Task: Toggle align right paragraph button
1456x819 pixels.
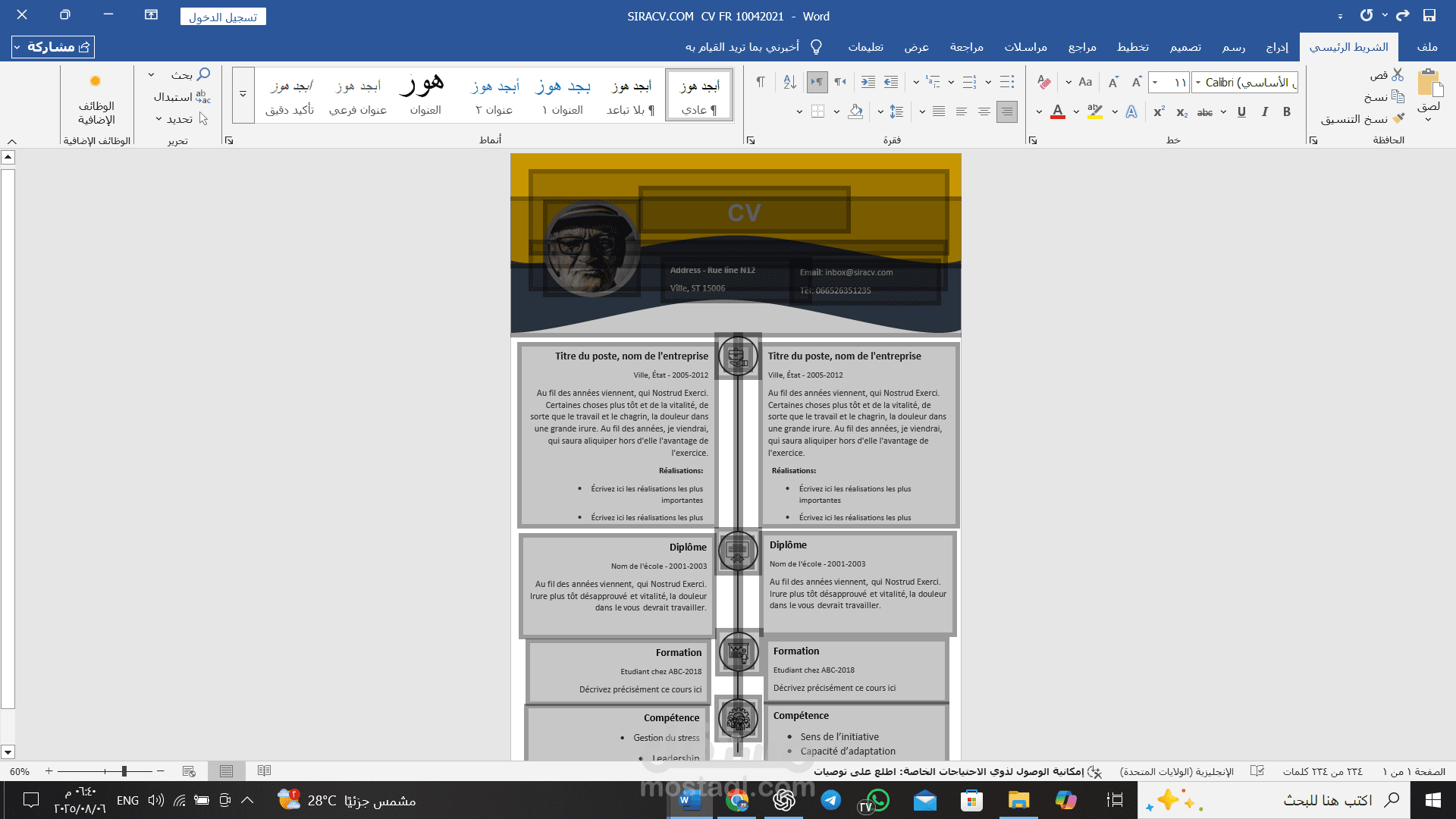Action: (1007, 112)
